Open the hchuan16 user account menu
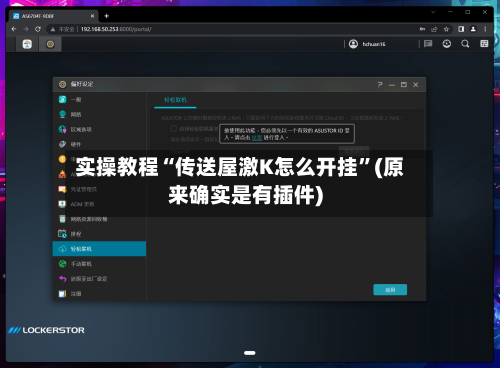This screenshot has width=500, height=368. click(367, 44)
